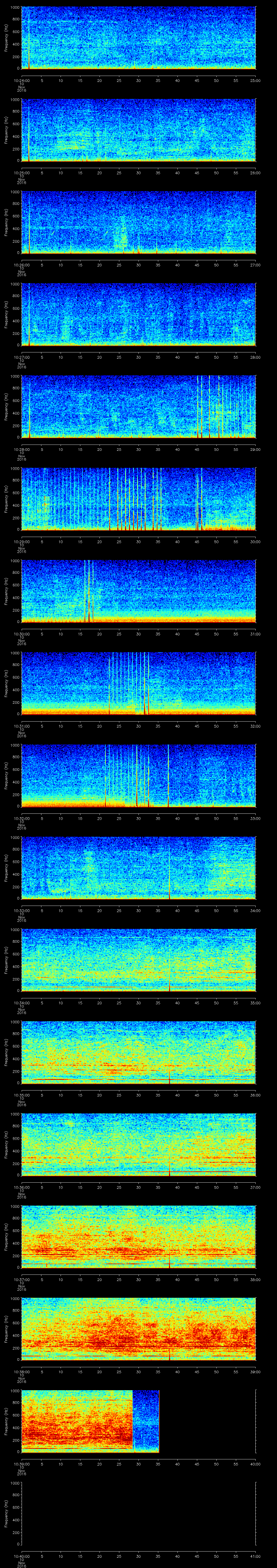Click the spectrogram panel starting 10:30:00
The image size is (277, 1568).
tap(138, 591)
